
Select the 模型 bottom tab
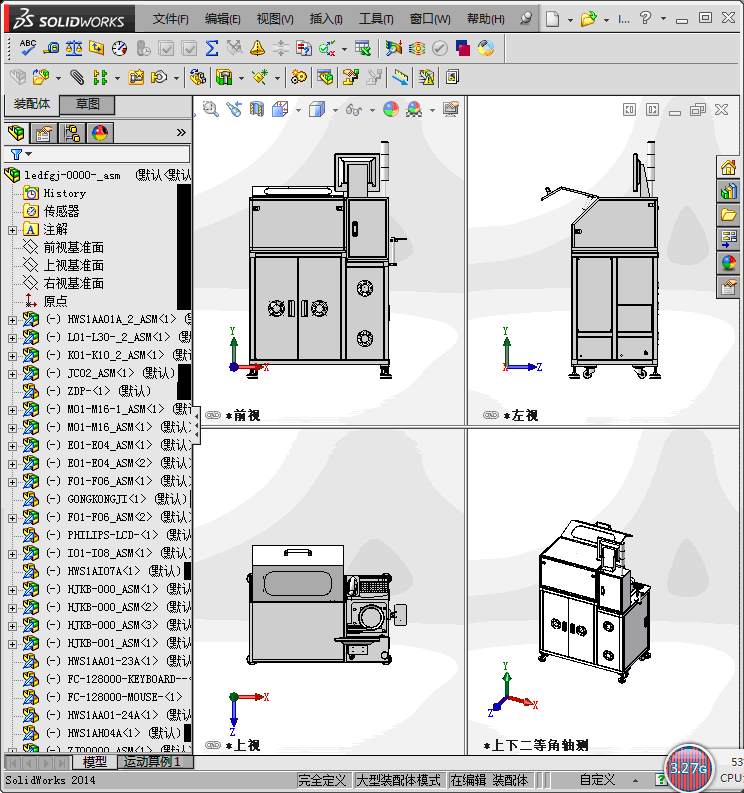95,762
